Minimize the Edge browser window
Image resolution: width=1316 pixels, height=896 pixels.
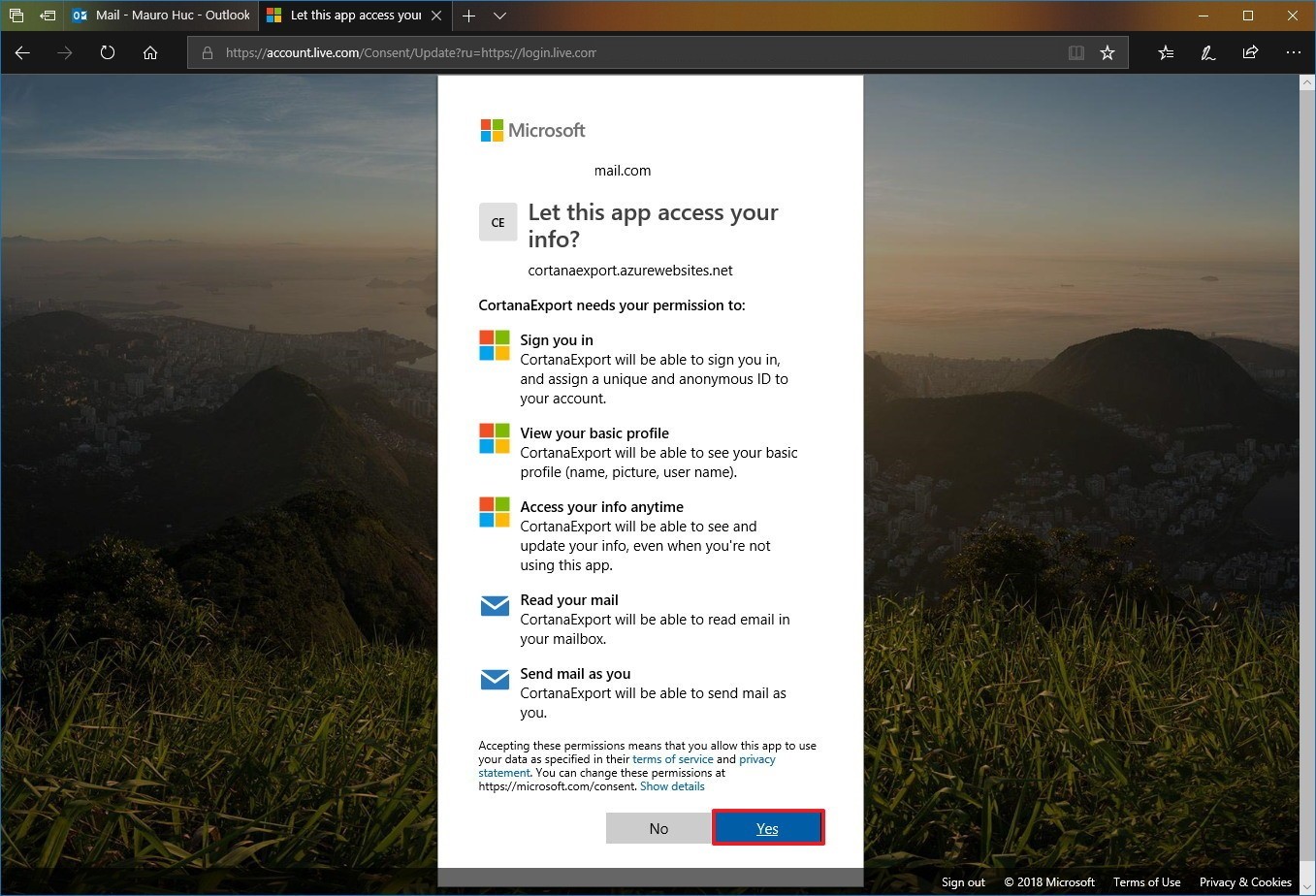click(1204, 16)
